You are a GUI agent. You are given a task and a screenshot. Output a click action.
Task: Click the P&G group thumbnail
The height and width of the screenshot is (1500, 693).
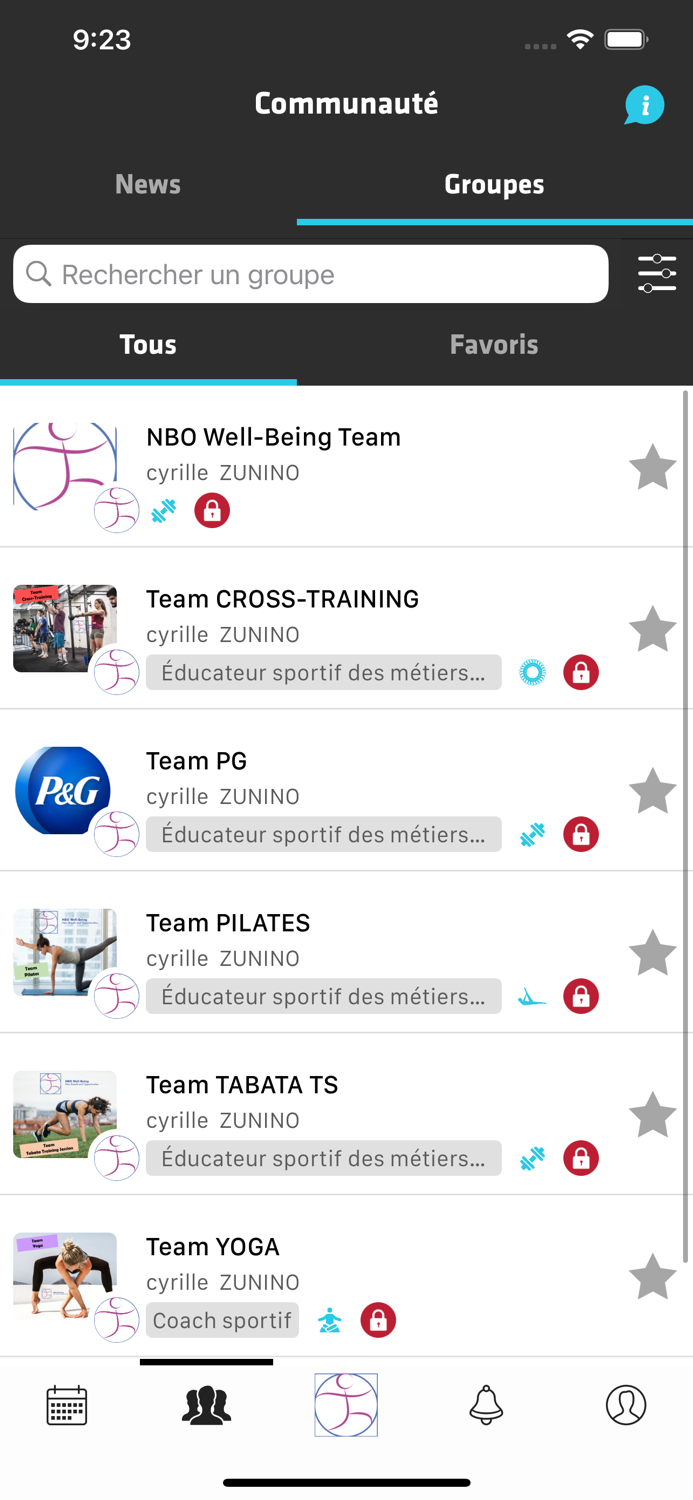click(64, 790)
